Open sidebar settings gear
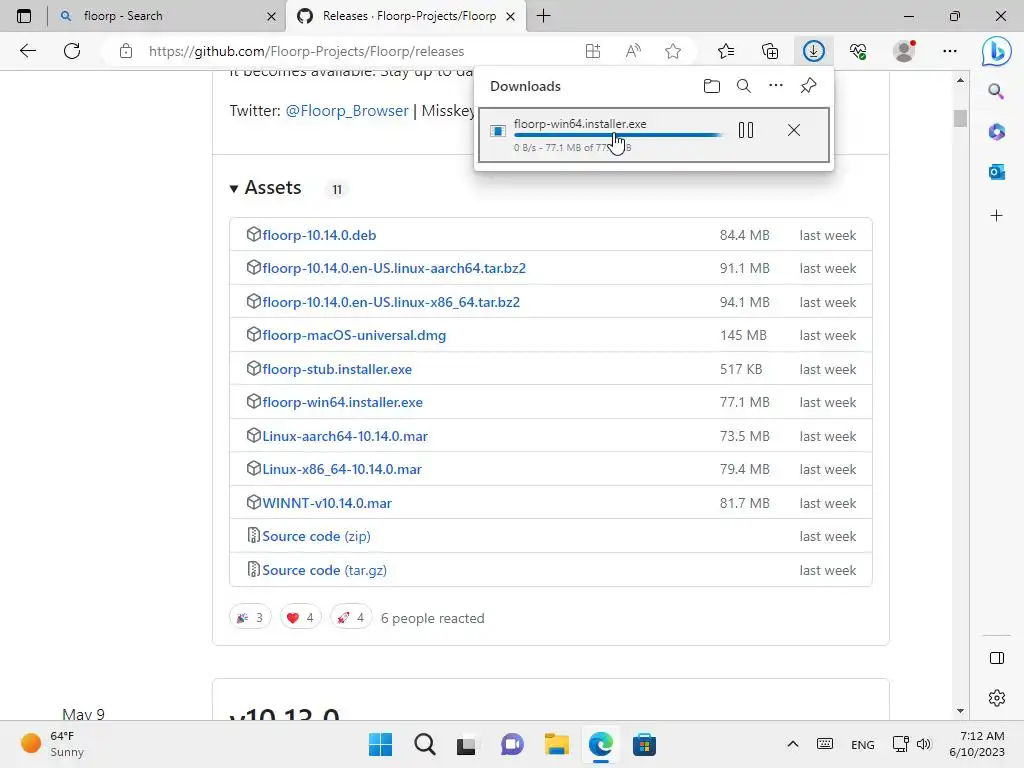Screen dimensions: 1024x768 point(997,697)
